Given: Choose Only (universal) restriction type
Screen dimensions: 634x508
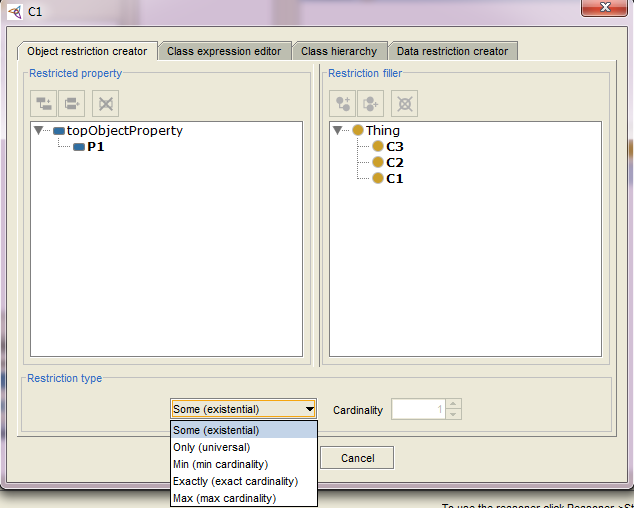Looking at the screenshot, I should tap(211, 447).
